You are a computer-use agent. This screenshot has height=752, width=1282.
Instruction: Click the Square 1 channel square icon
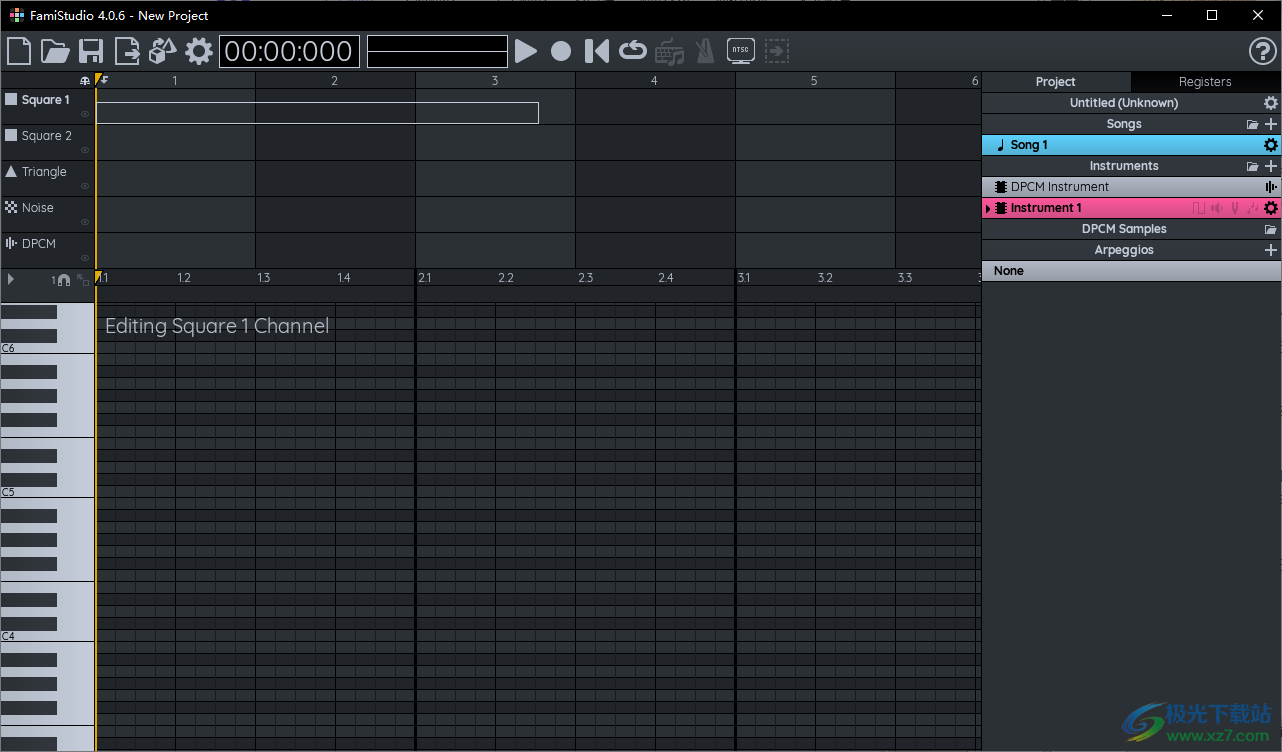click(11, 99)
